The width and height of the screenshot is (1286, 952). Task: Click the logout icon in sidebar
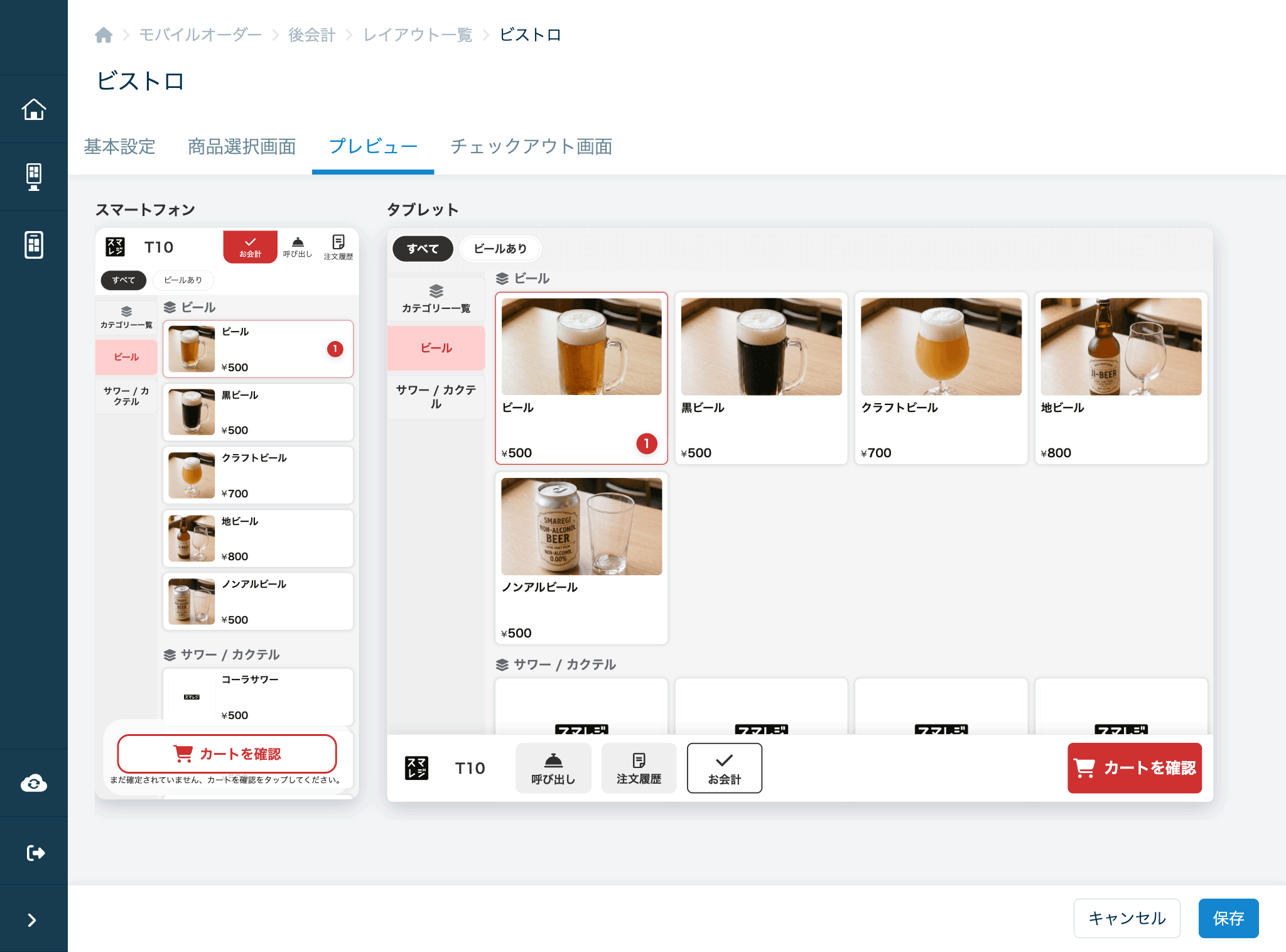pos(35,852)
